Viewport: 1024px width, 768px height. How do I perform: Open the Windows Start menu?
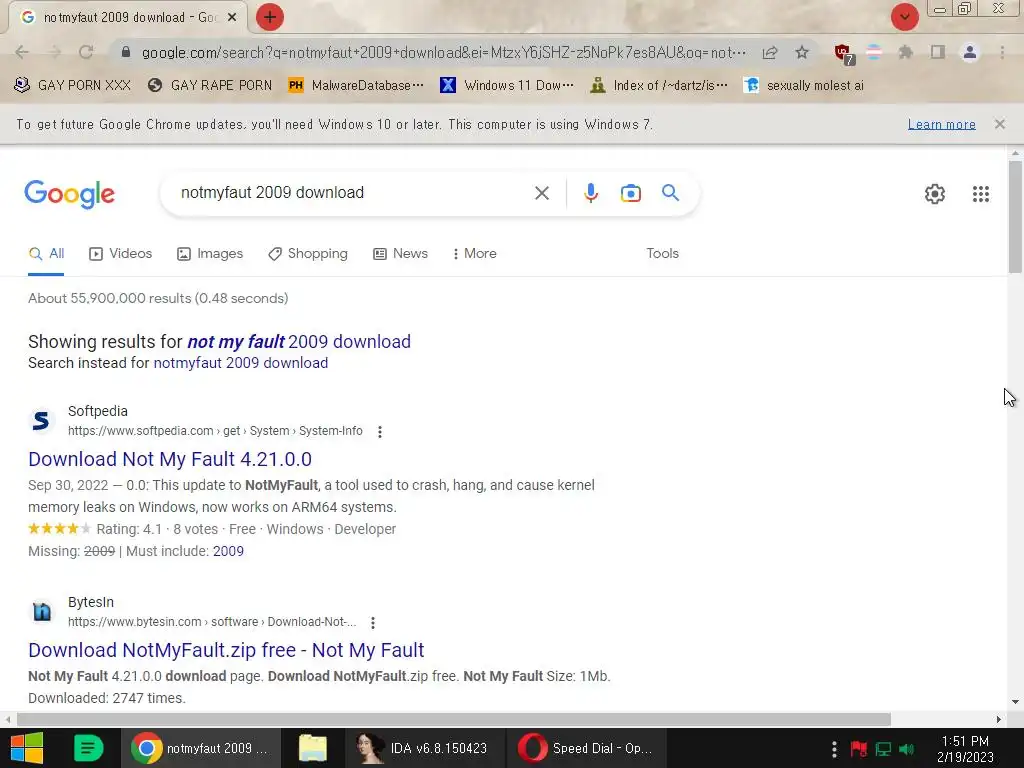click(x=27, y=748)
